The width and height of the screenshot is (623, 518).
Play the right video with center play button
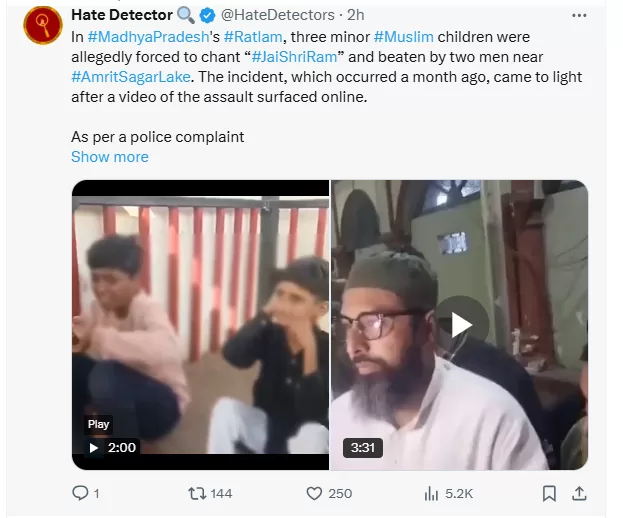click(460, 324)
